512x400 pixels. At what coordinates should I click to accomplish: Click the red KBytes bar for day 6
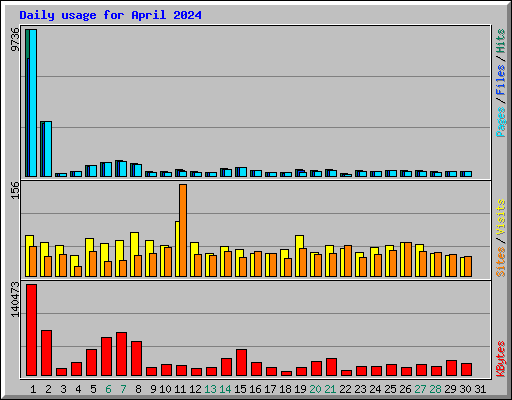[x=107, y=357]
